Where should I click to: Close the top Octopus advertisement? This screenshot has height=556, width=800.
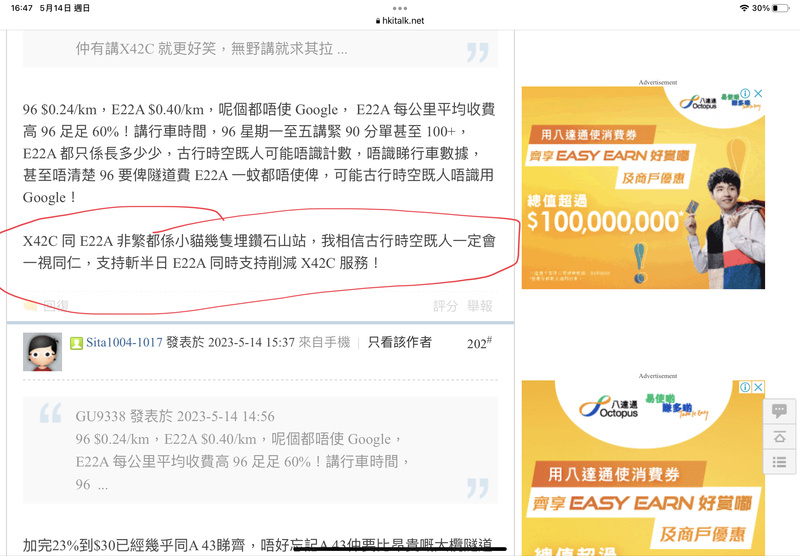[x=758, y=94]
